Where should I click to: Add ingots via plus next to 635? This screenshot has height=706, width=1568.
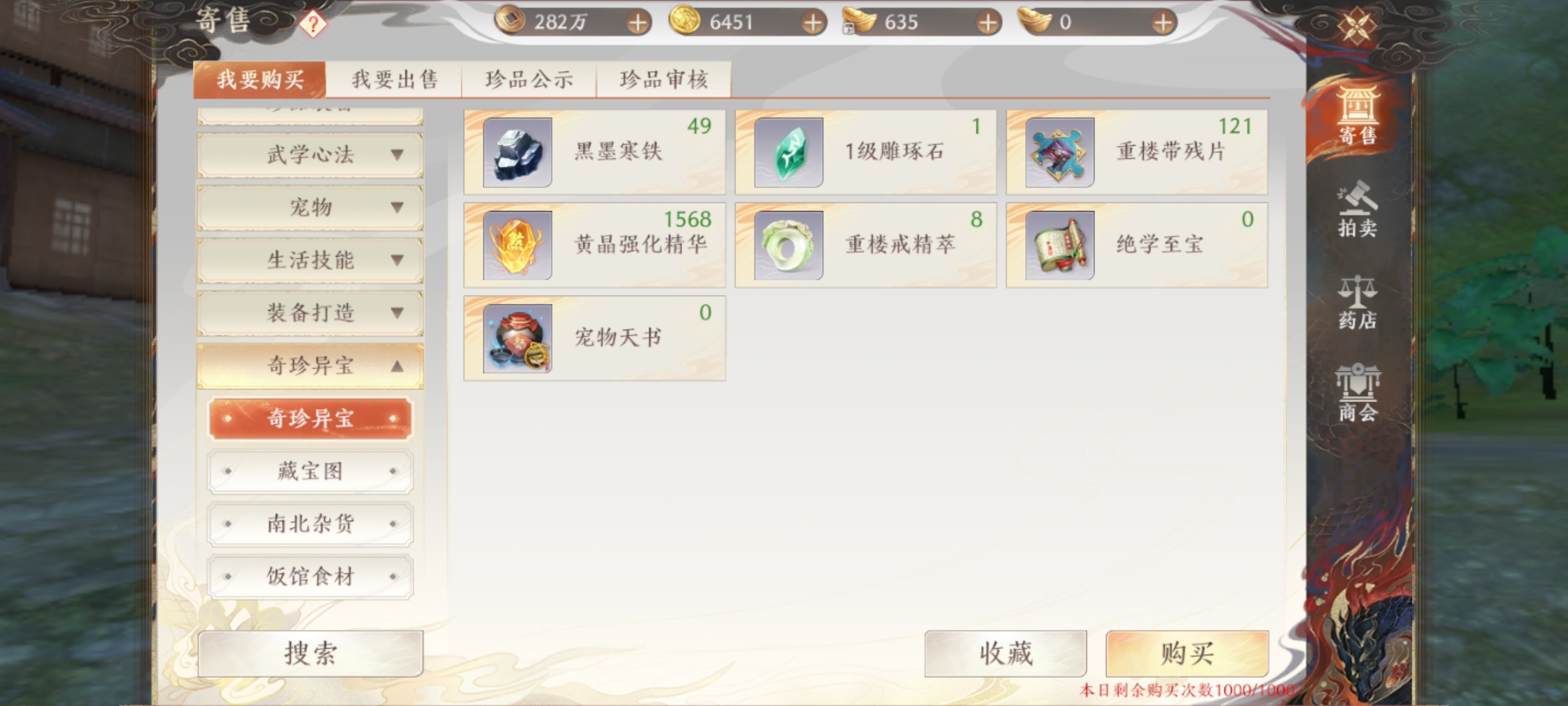pos(988,23)
